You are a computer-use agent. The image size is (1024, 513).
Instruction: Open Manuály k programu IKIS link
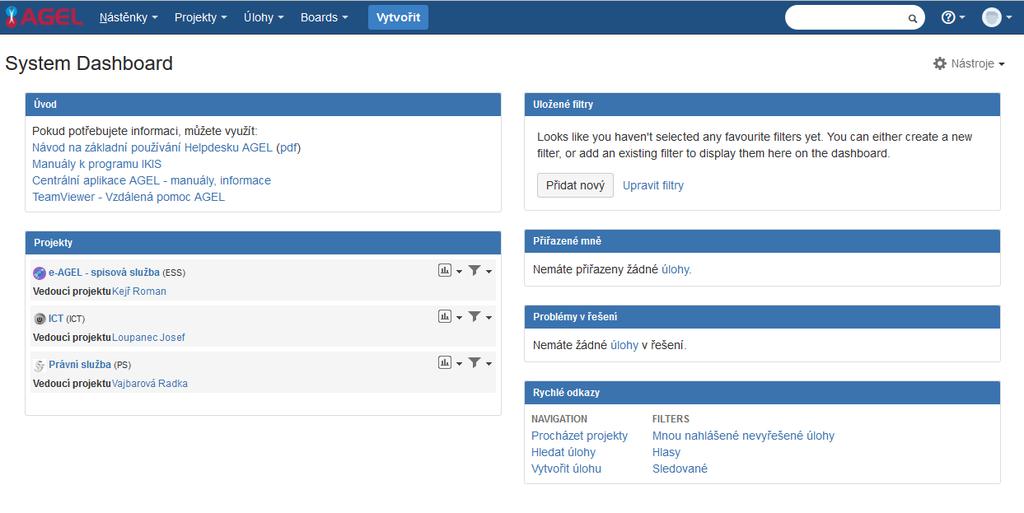[x=97, y=164]
